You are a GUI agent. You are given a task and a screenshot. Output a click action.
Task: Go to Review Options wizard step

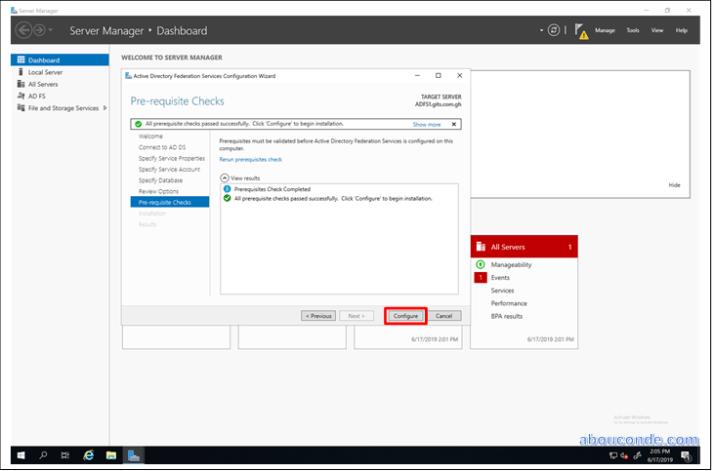[159, 191]
